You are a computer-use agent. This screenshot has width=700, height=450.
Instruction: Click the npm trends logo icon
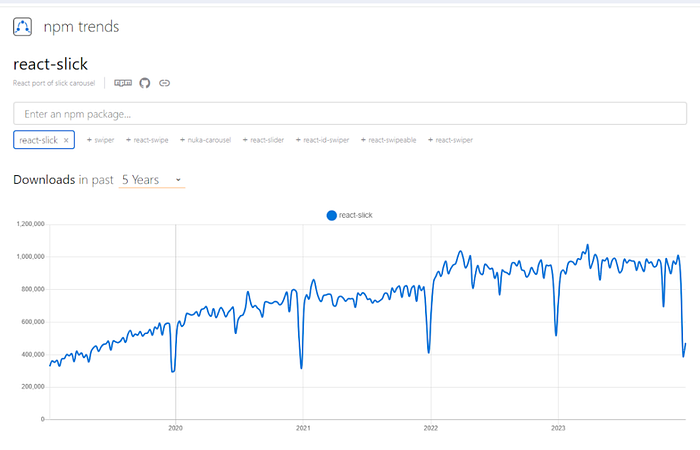click(24, 27)
